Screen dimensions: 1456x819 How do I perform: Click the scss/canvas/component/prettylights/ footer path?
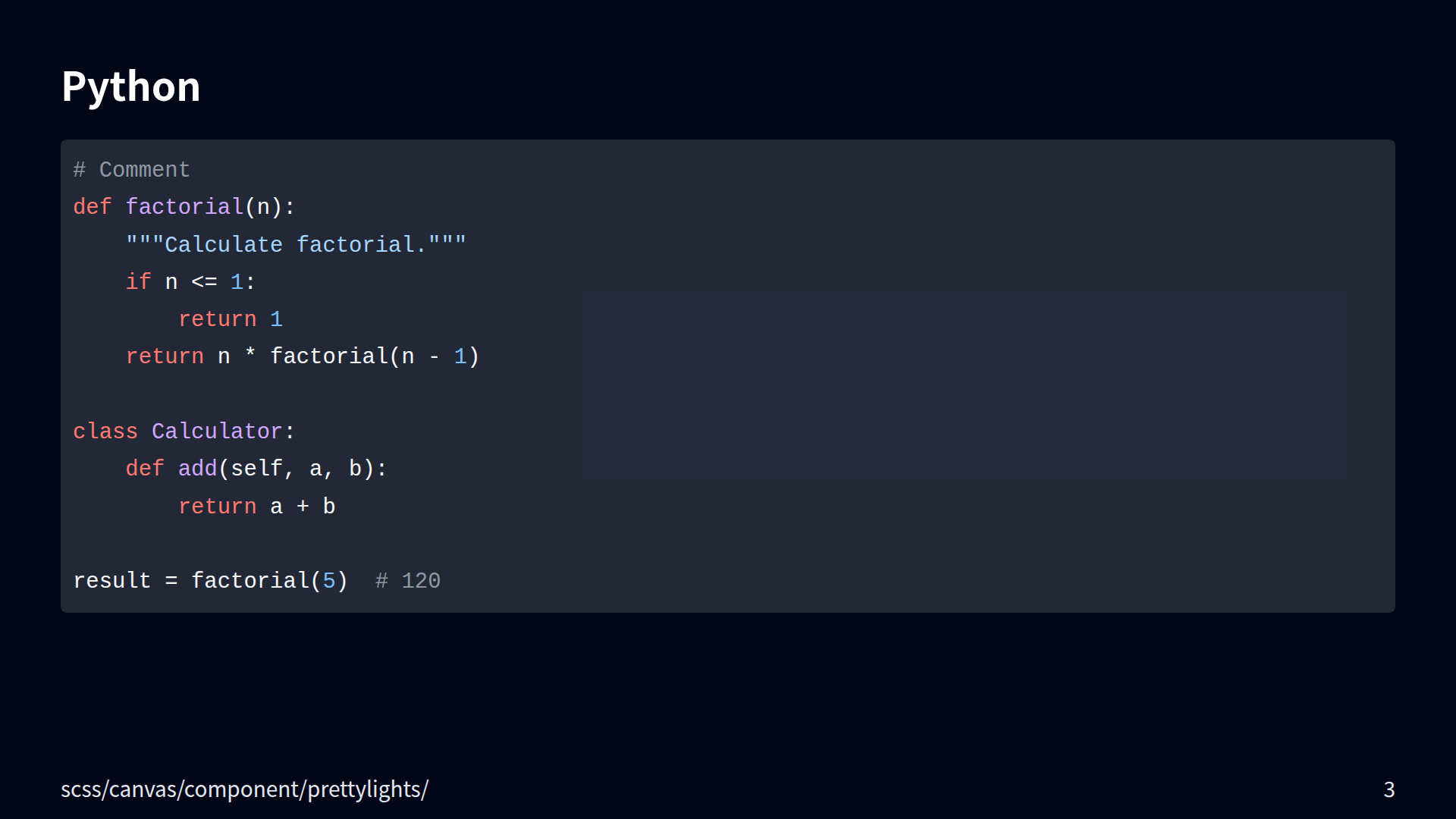click(x=244, y=789)
